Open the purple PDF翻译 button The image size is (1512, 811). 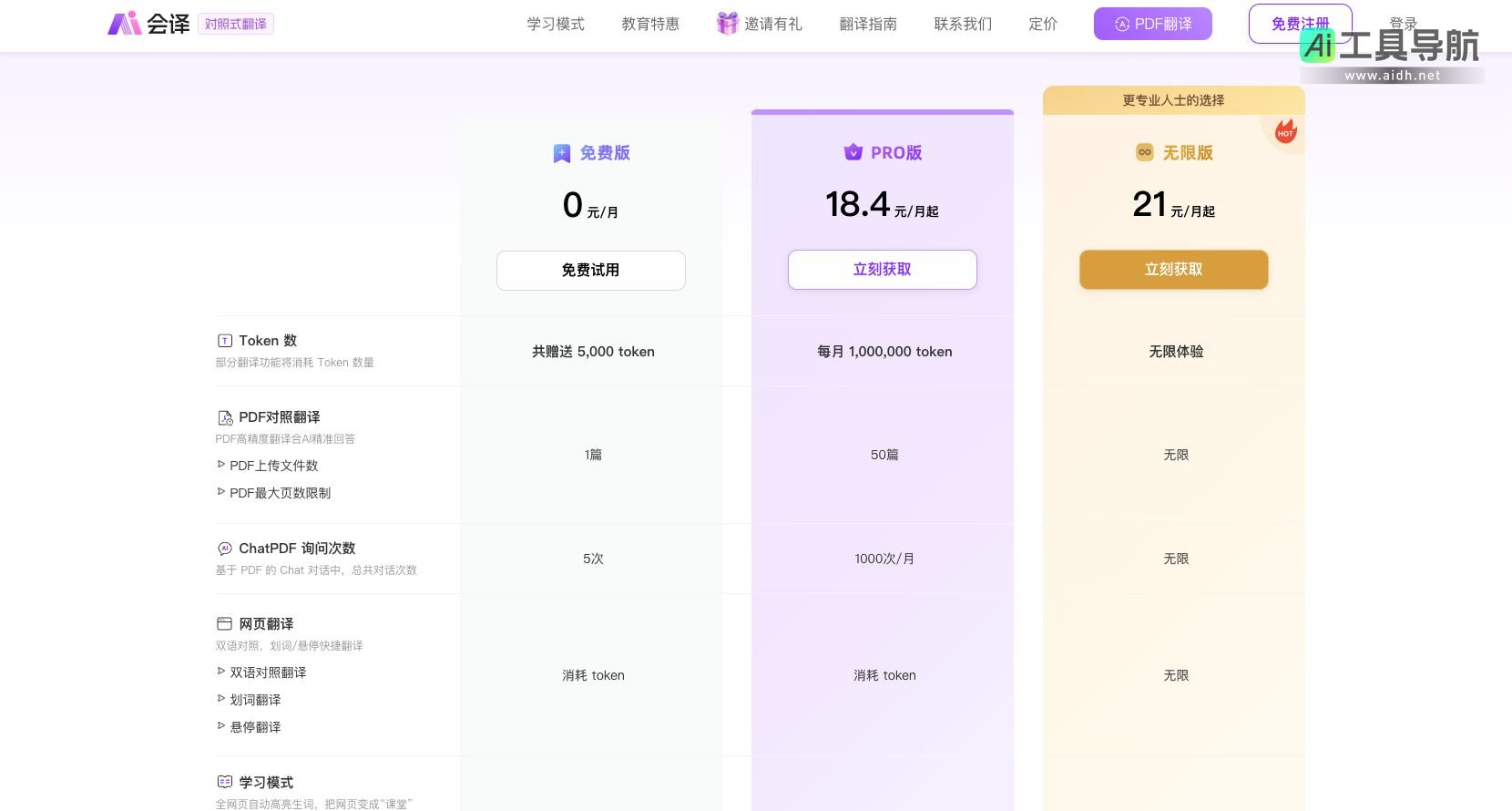(1152, 25)
